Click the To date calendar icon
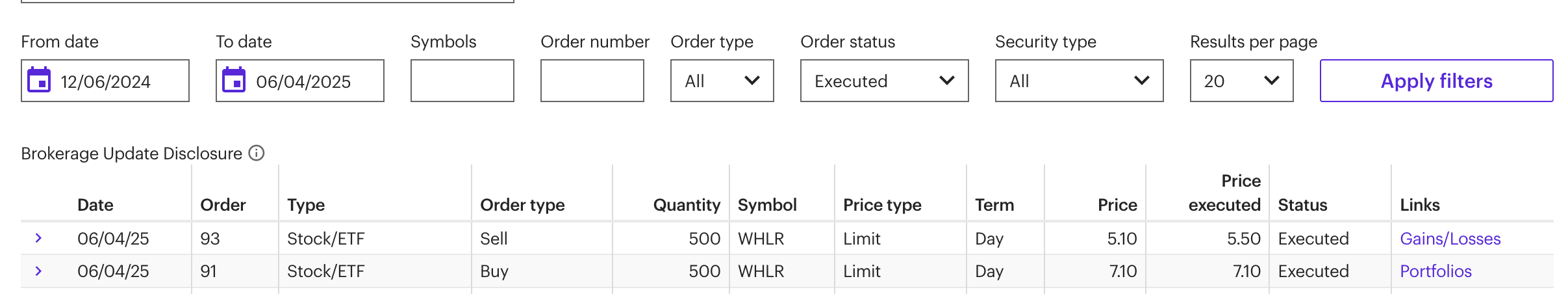1568x294 pixels. 234,81
